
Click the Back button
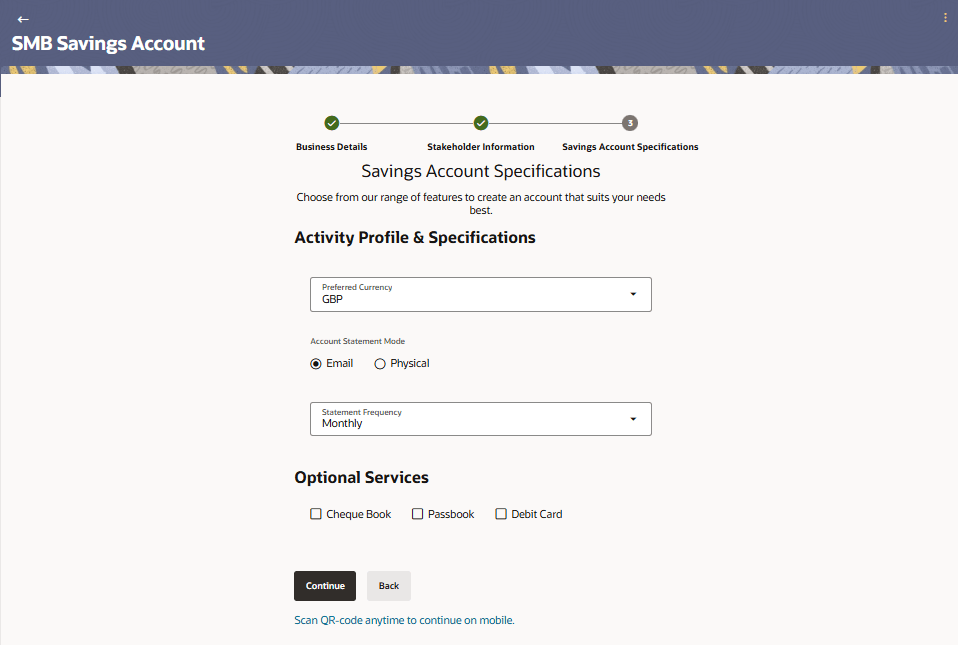(389, 586)
